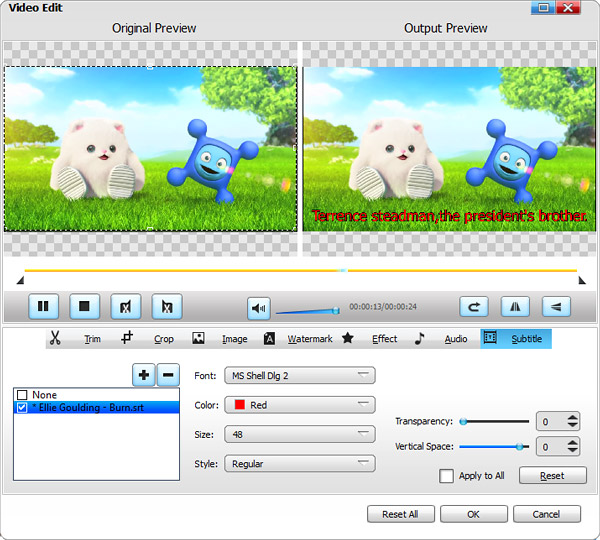Click the Reset button
This screenshot has width=600, height=540.
553,475
